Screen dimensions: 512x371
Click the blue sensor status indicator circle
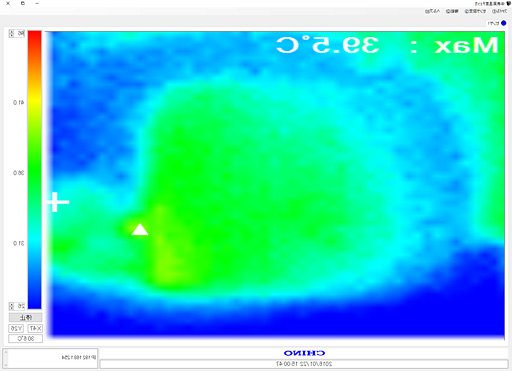tap(503, 23)
